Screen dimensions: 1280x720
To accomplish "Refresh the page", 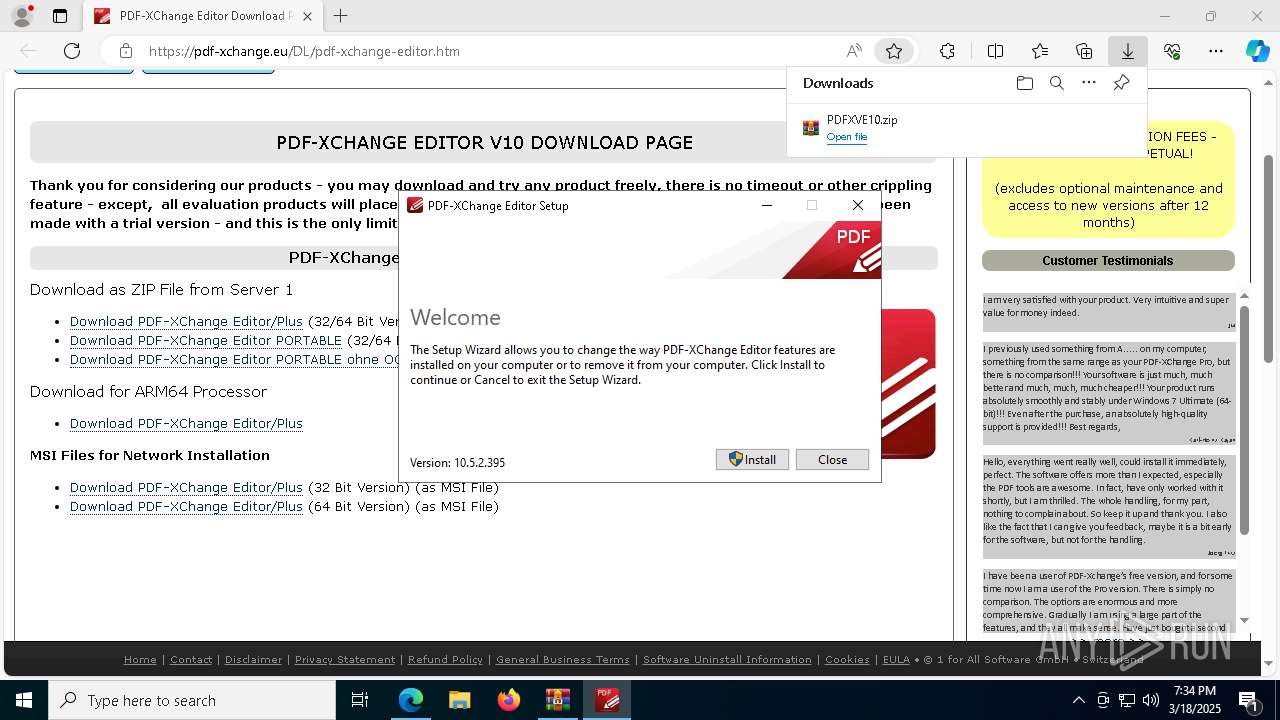I will (72, 51).
